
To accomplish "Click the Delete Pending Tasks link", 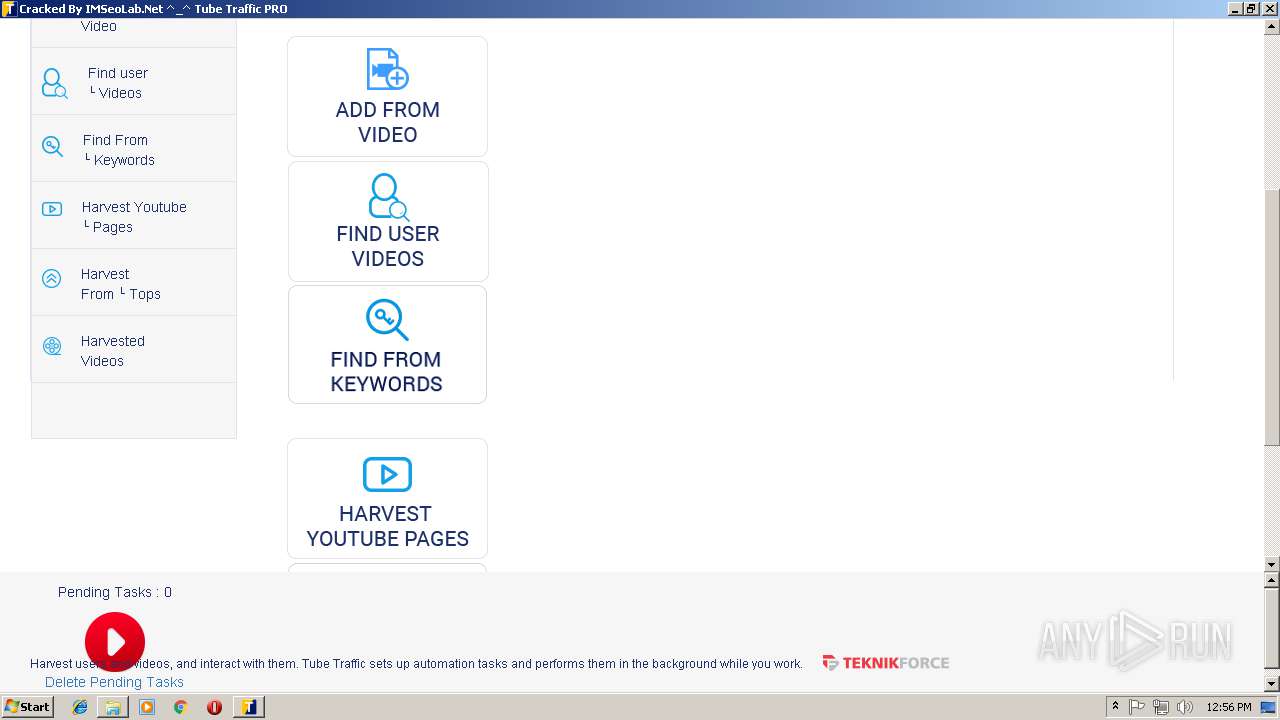I will pyautogui.click(x=114, y=682).
